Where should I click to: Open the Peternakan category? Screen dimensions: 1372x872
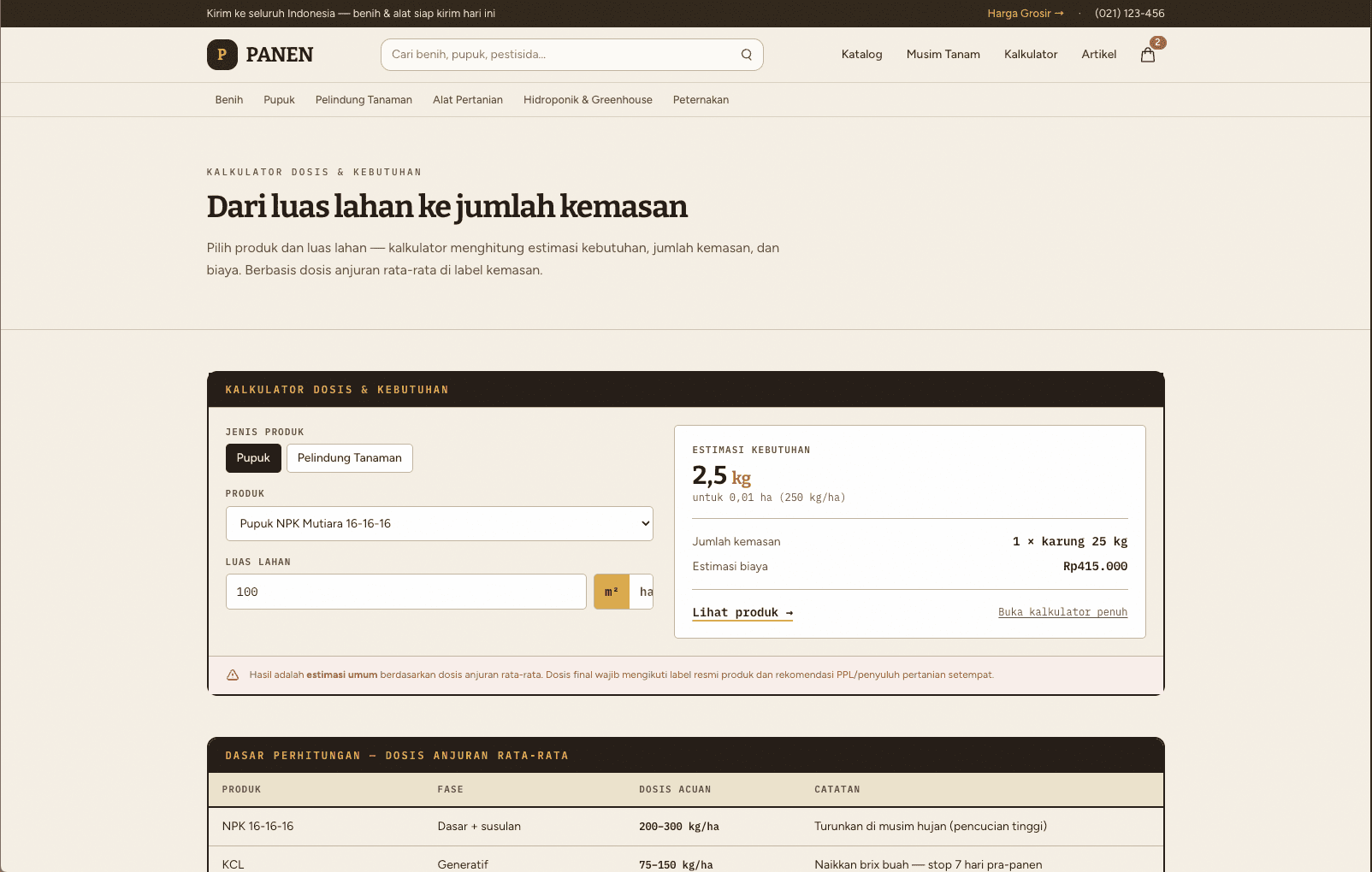coord(701,100)
